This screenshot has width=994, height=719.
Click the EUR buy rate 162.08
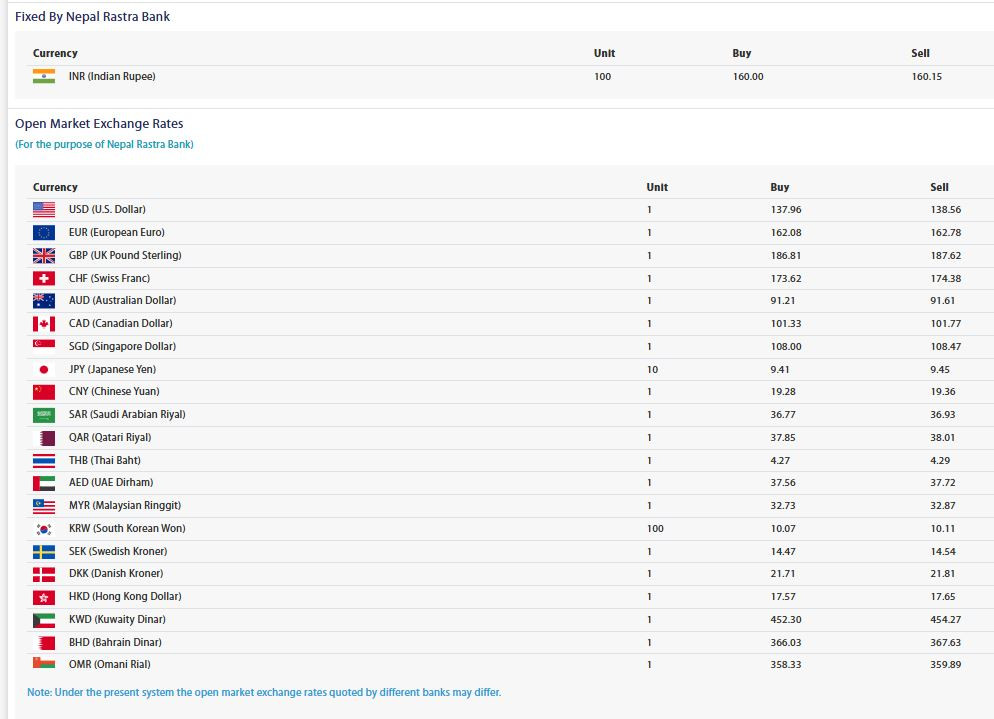point(786,233)
